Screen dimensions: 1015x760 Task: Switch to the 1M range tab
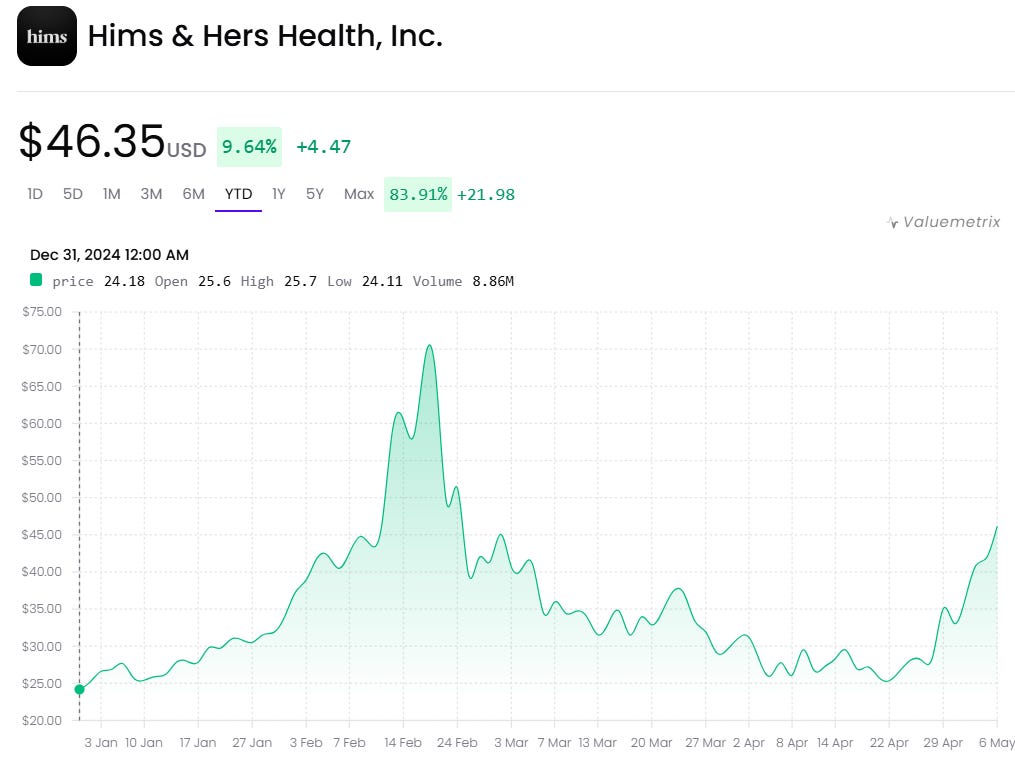click(x=111, y=194)
